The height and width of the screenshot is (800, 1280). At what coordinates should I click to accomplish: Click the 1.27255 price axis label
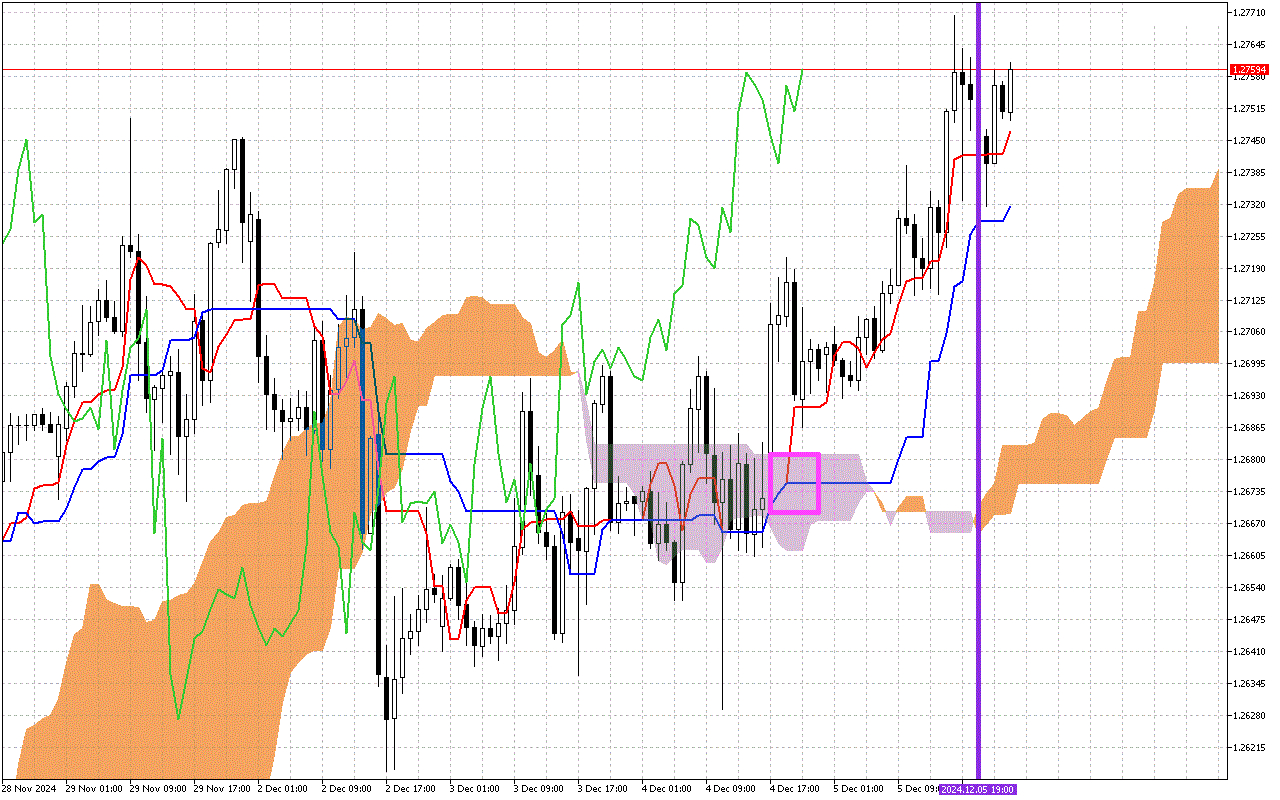1249,236
